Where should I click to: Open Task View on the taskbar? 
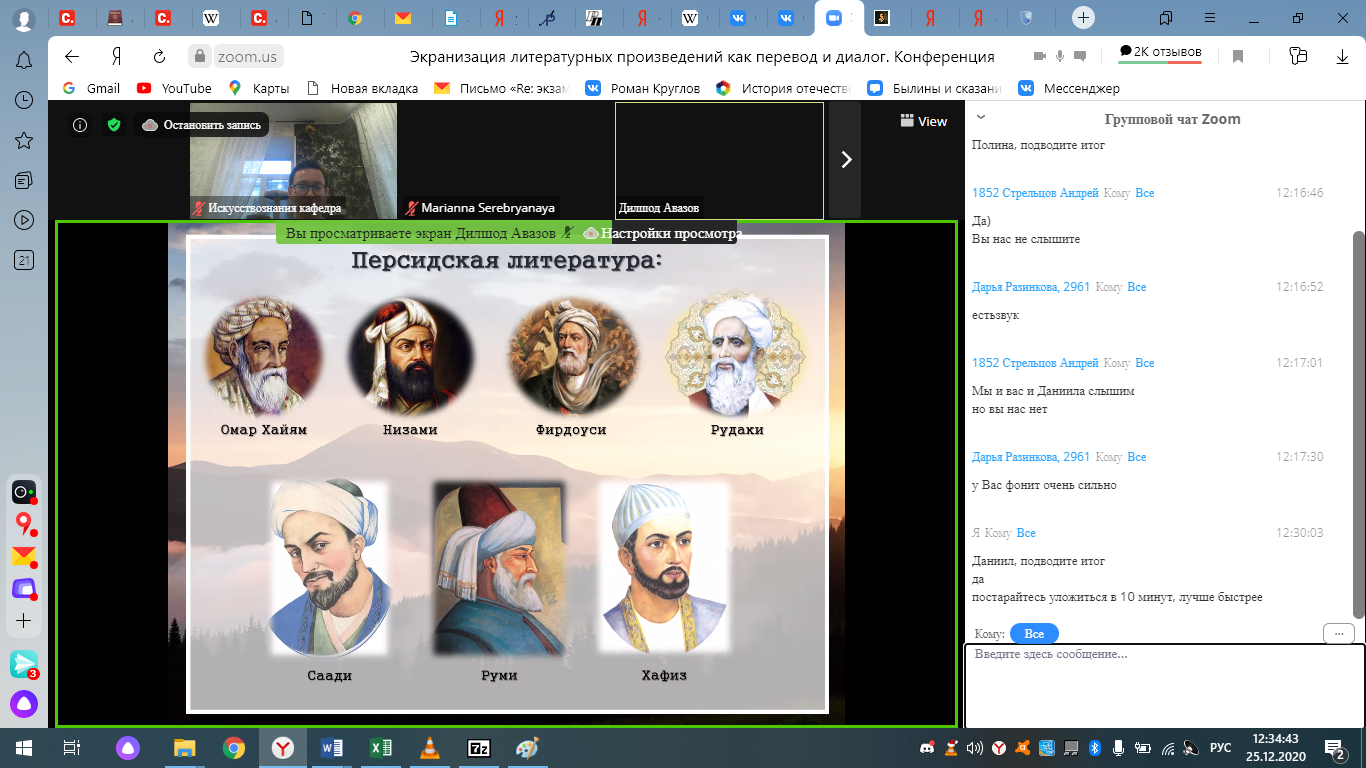71,748
